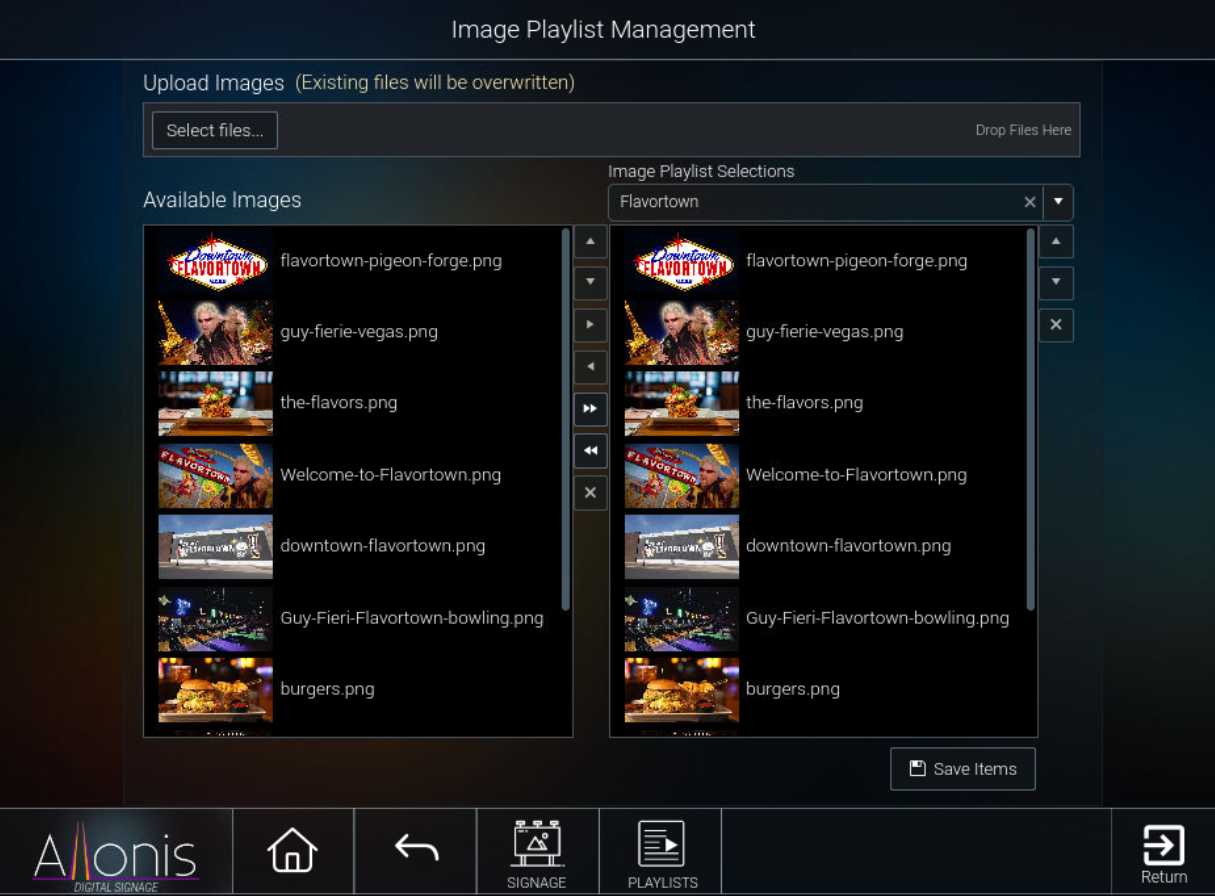Select flavortown-pigeon-forge.png thumbnail in Available Images
Viewport: 1215px width, 896px height.
pyautogui.click(x=215, y=261)
